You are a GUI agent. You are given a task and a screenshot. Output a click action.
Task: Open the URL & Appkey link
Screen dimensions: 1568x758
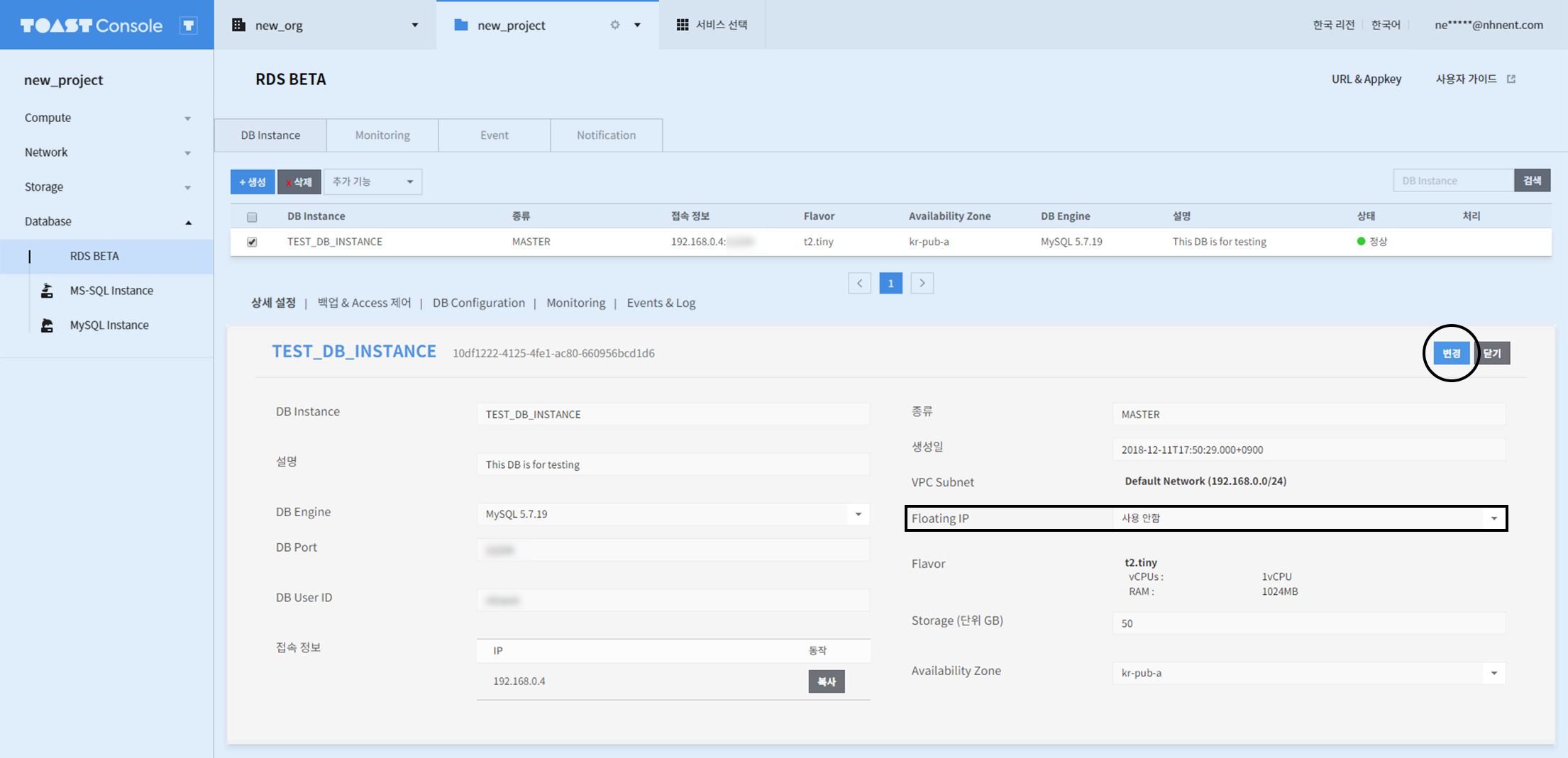click(x=1367, y=79)
